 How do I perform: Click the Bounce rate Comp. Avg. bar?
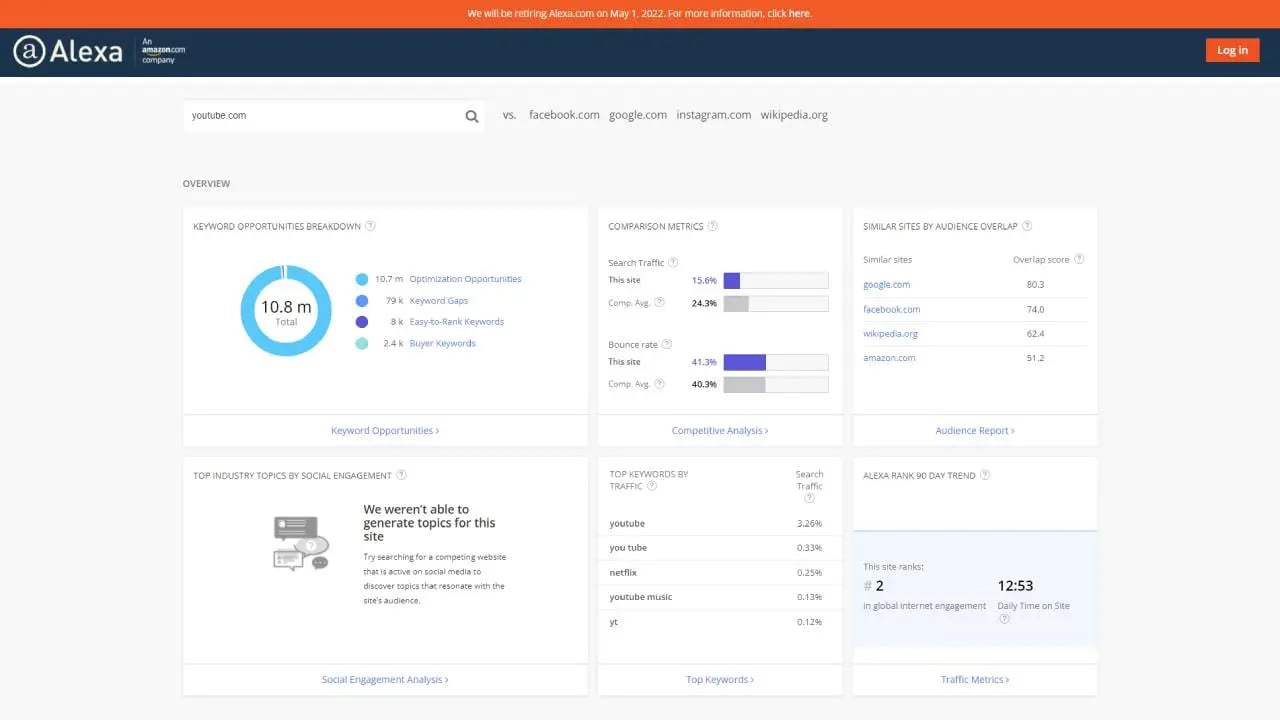(776, 384)
